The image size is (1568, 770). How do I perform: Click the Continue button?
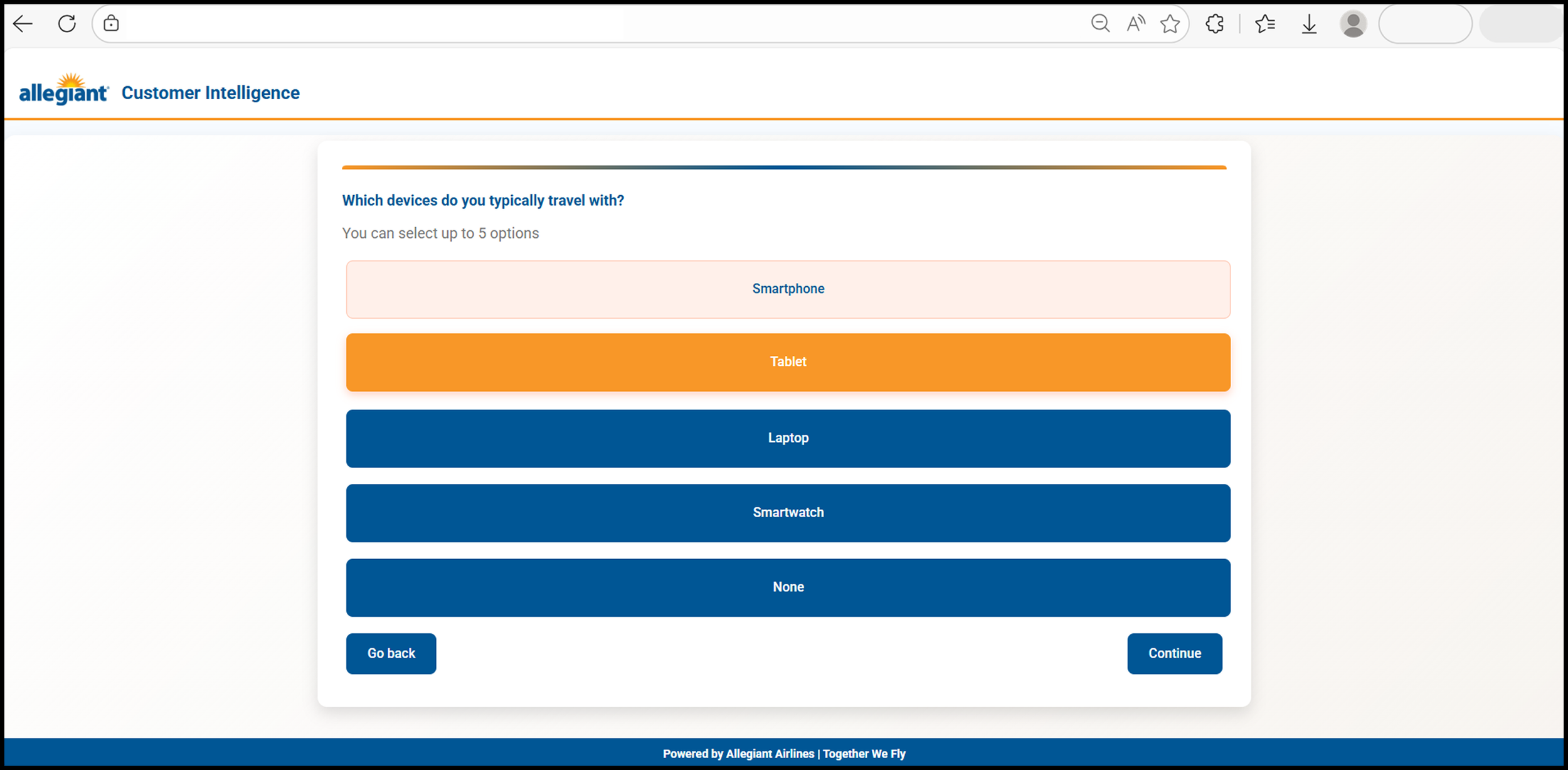1174,653
